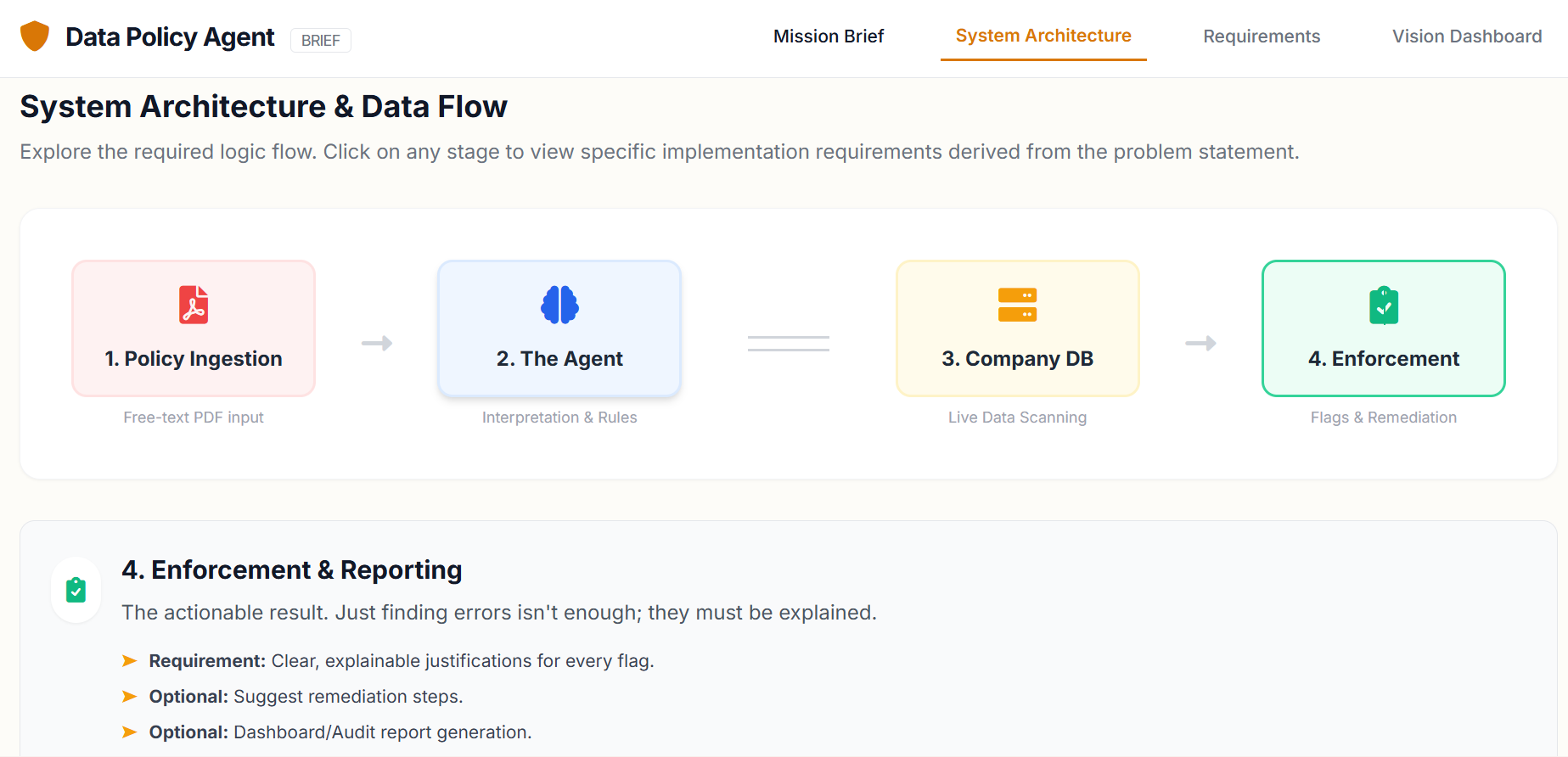Open the Mission Brief tab

pyautogui.click(x=829, y=36)
